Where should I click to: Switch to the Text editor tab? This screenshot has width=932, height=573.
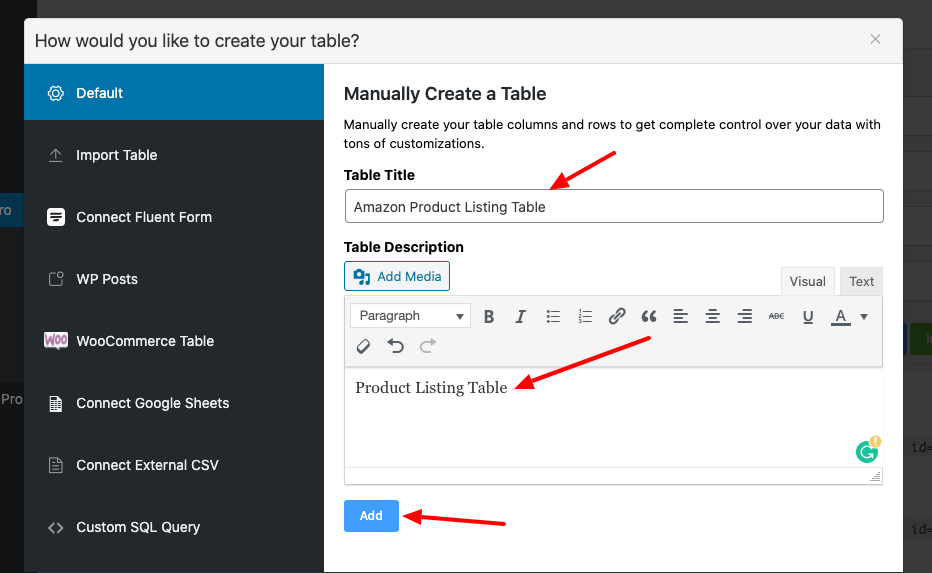click(x=861, y=282)
